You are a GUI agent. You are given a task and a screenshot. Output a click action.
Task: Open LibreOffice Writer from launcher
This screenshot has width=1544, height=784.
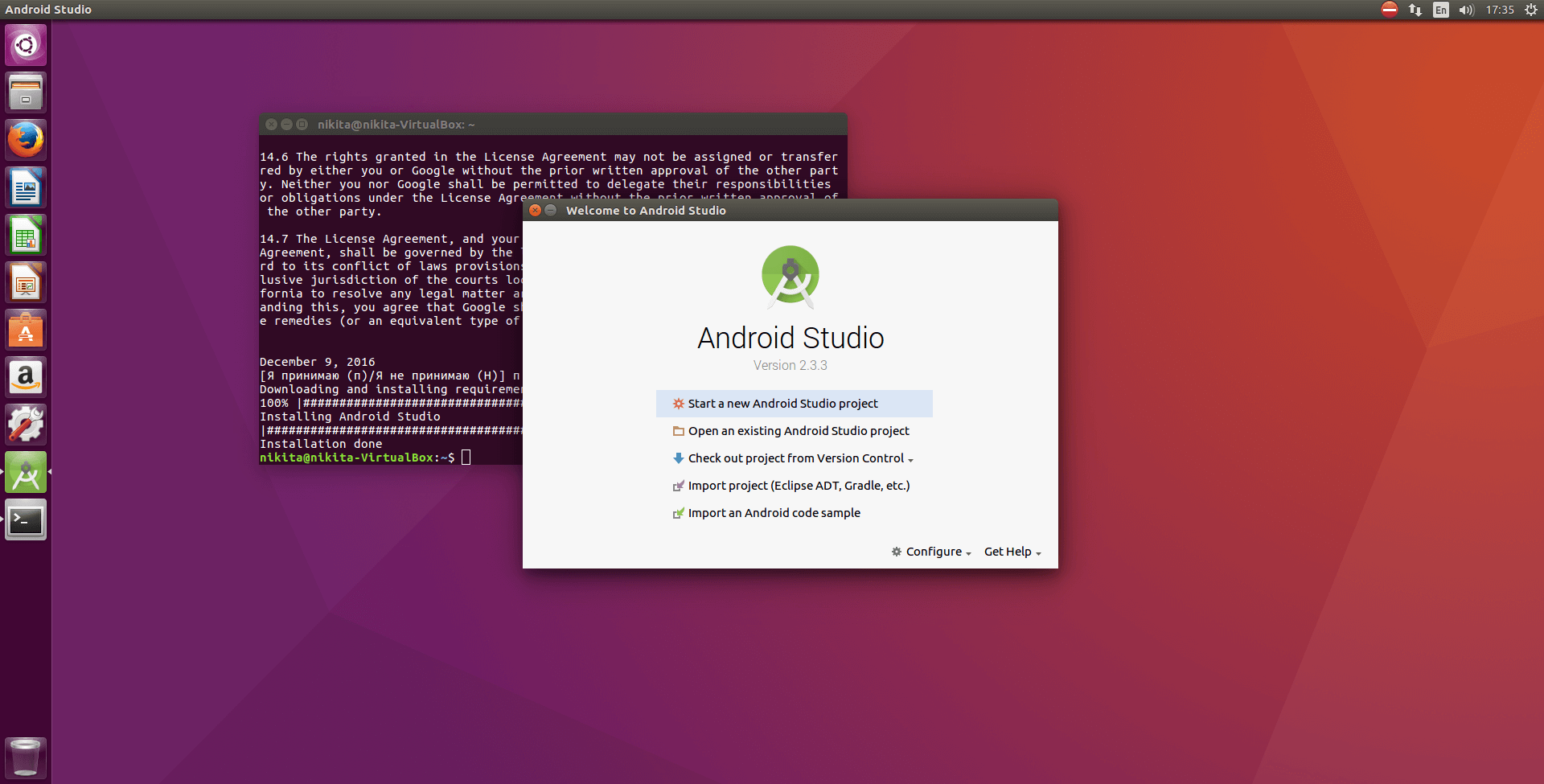coord(26,187)
